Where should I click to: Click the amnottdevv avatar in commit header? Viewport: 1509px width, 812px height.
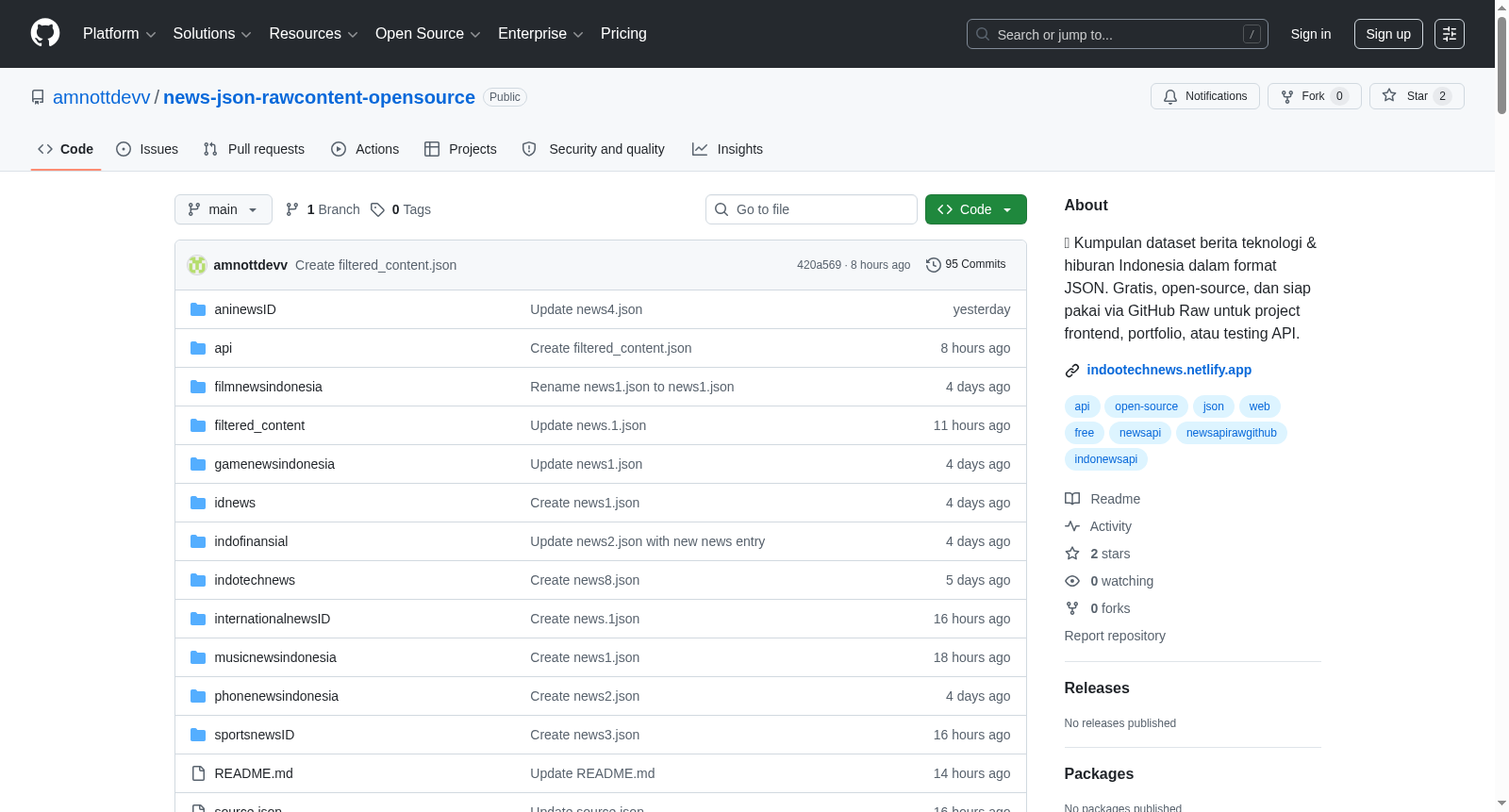pyautogui.click(x=197, y=265)
